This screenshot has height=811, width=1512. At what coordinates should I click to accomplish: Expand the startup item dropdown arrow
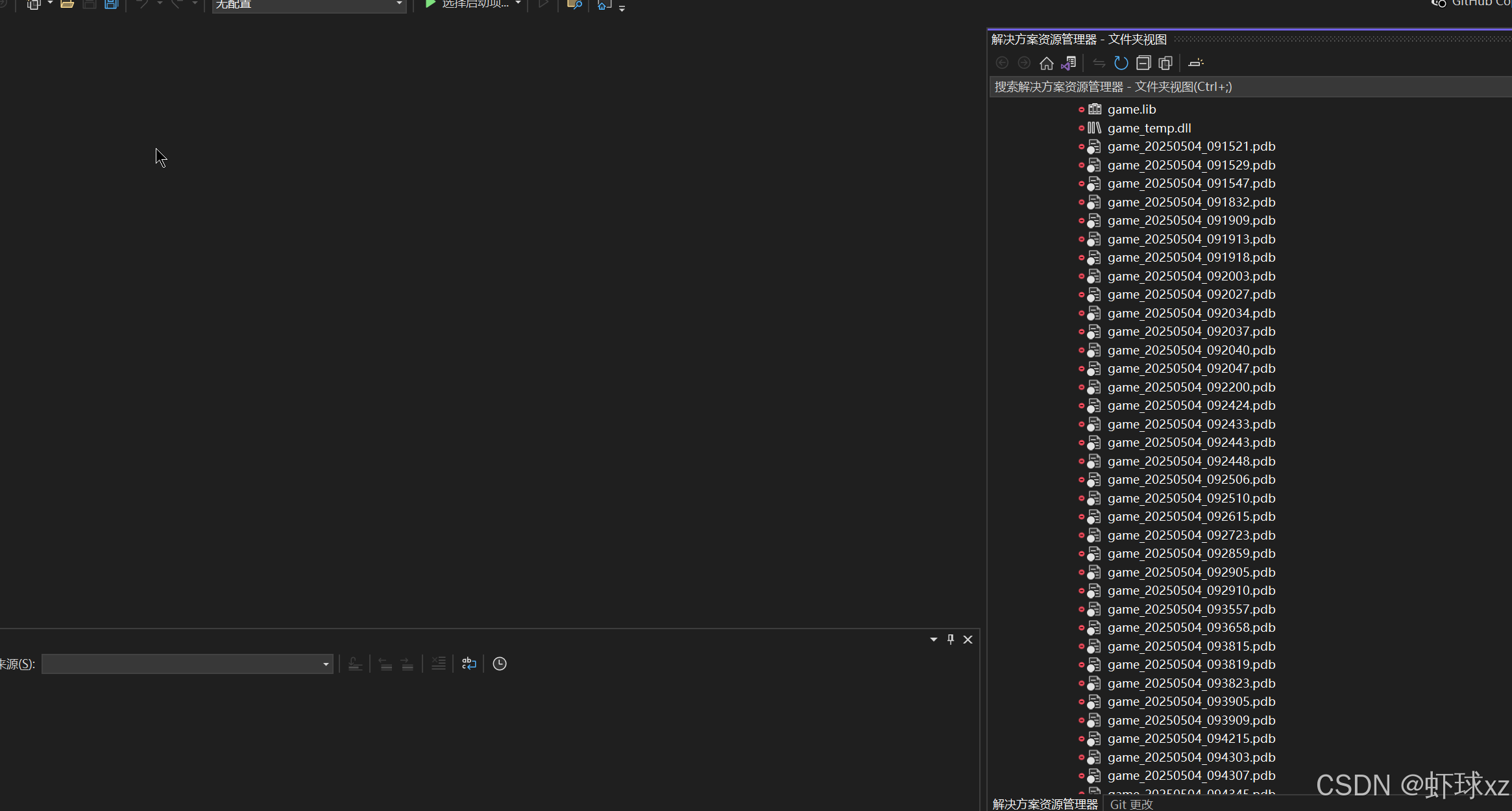(x=518, y=4)
